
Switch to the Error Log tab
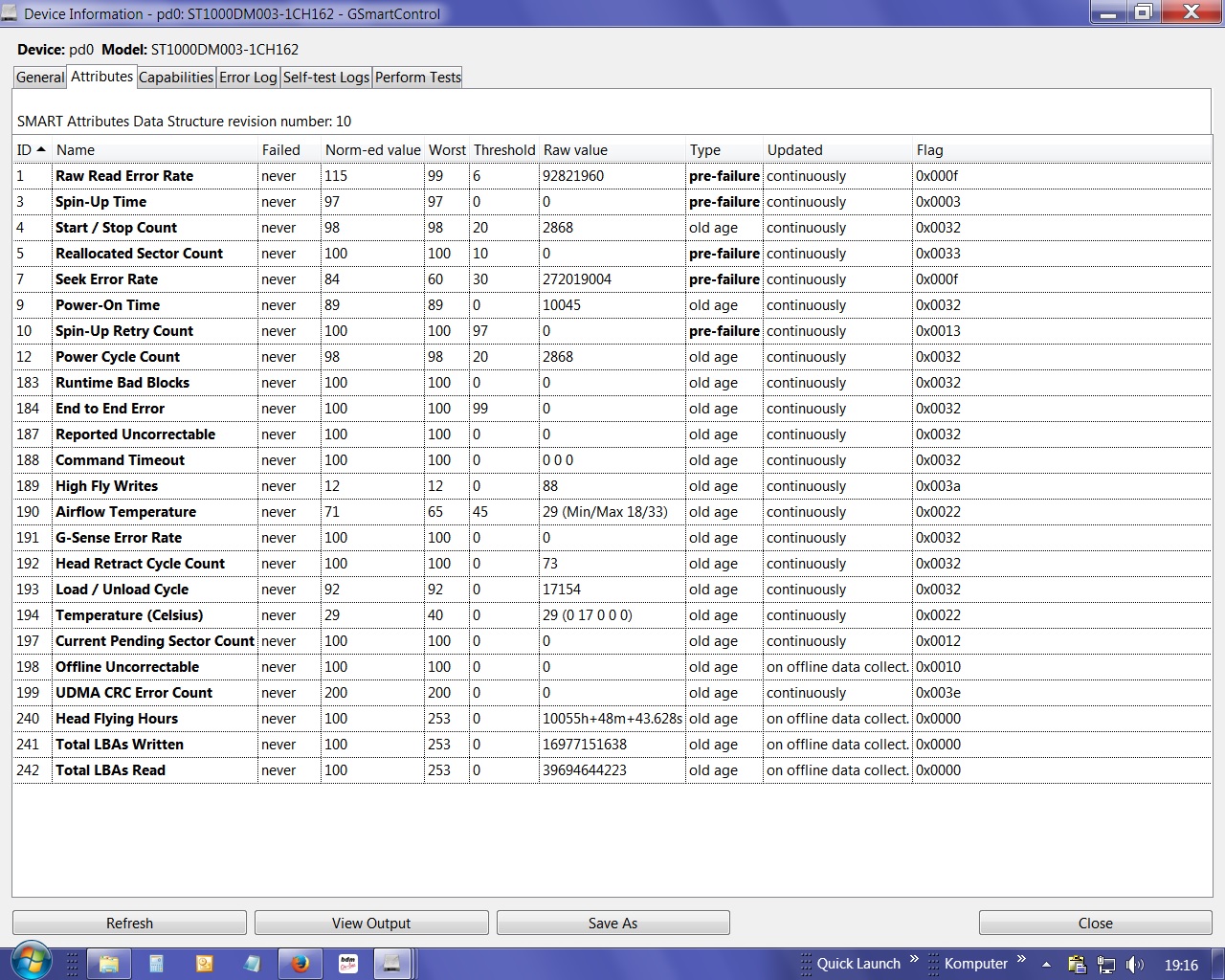248,78
